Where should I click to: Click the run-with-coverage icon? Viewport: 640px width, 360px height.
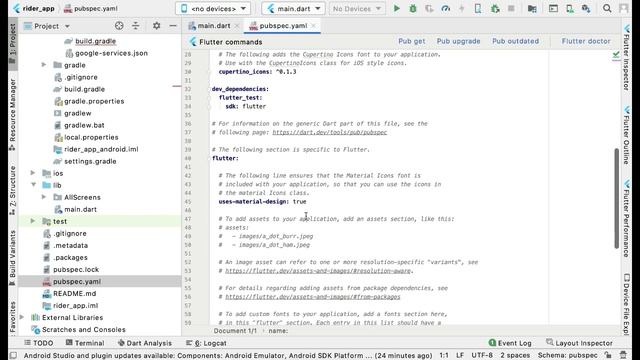click(x=429, y=9)
